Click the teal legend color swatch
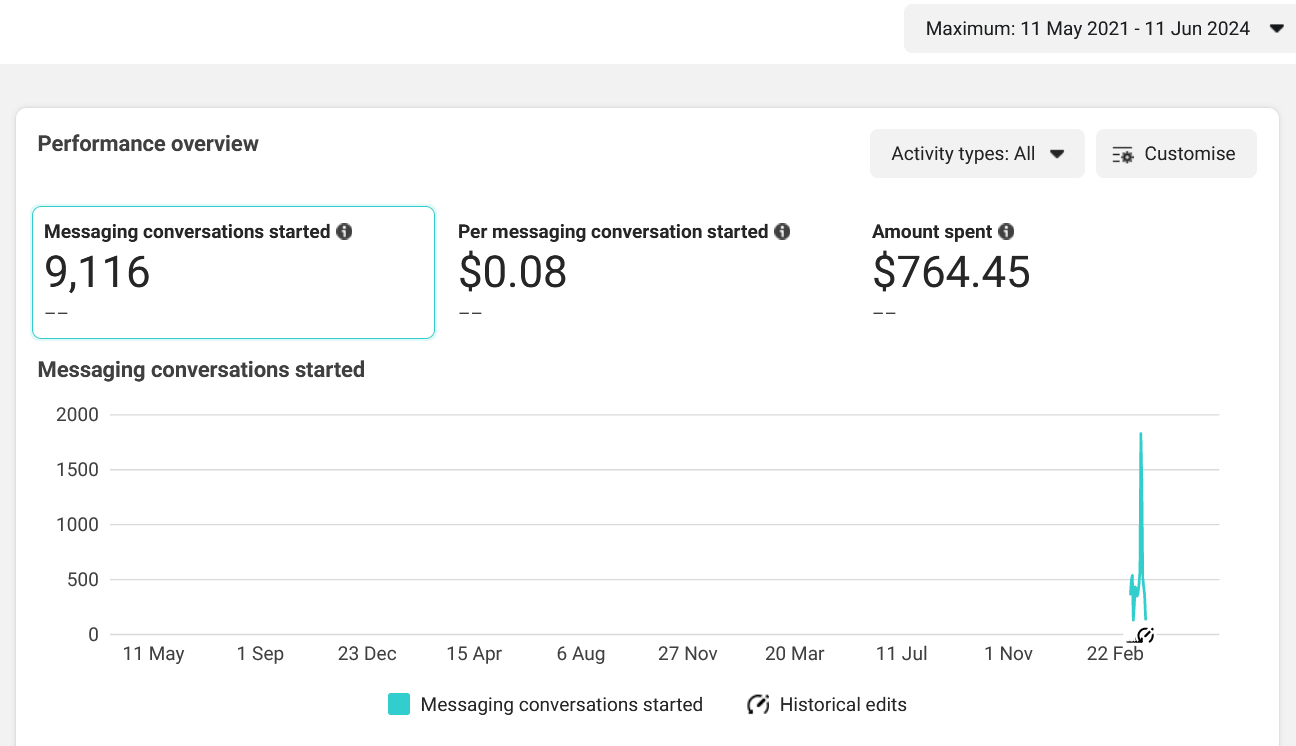 (x=399, y=705)
